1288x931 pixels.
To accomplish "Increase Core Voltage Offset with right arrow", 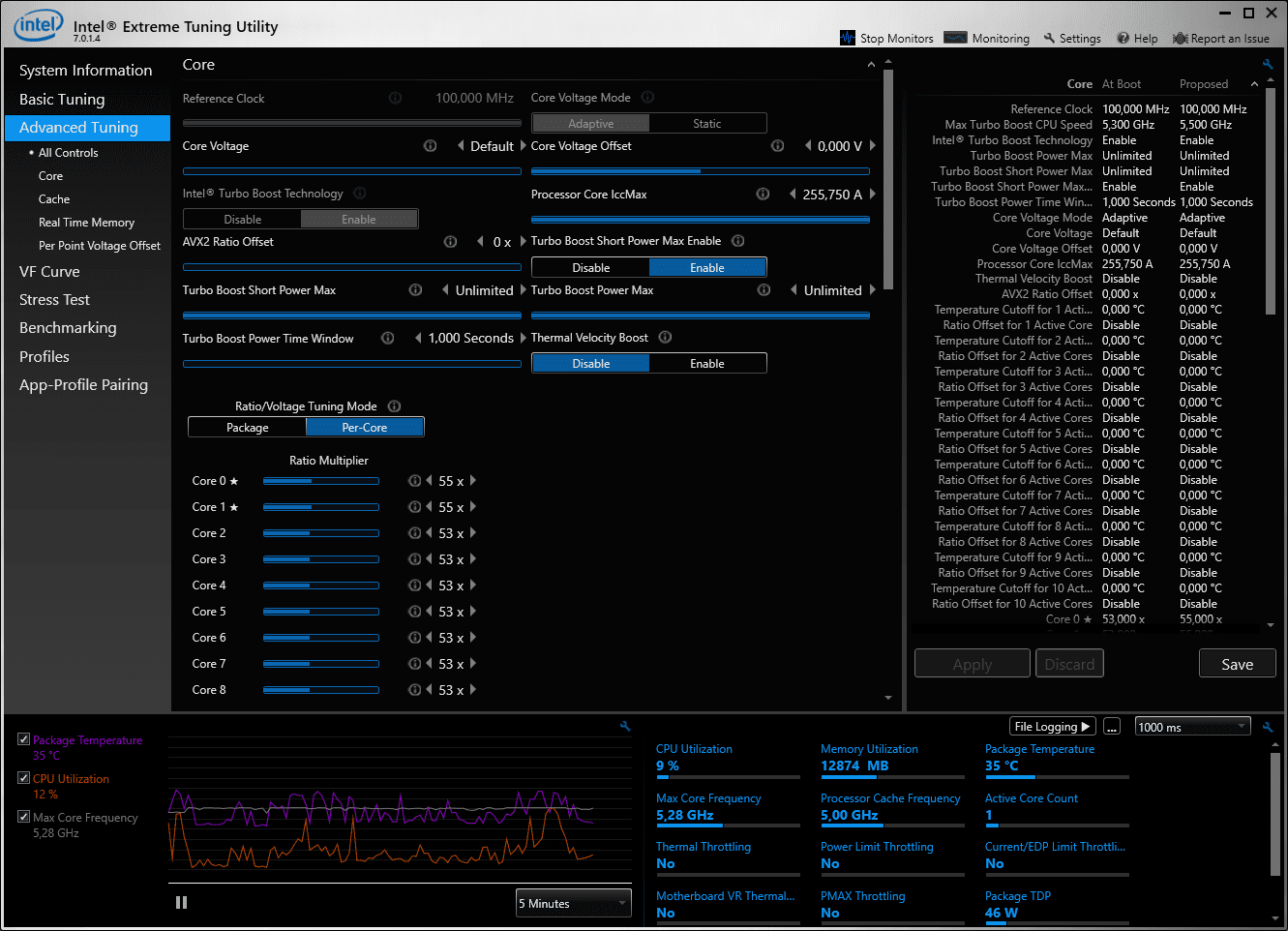I will click(873, 145).
